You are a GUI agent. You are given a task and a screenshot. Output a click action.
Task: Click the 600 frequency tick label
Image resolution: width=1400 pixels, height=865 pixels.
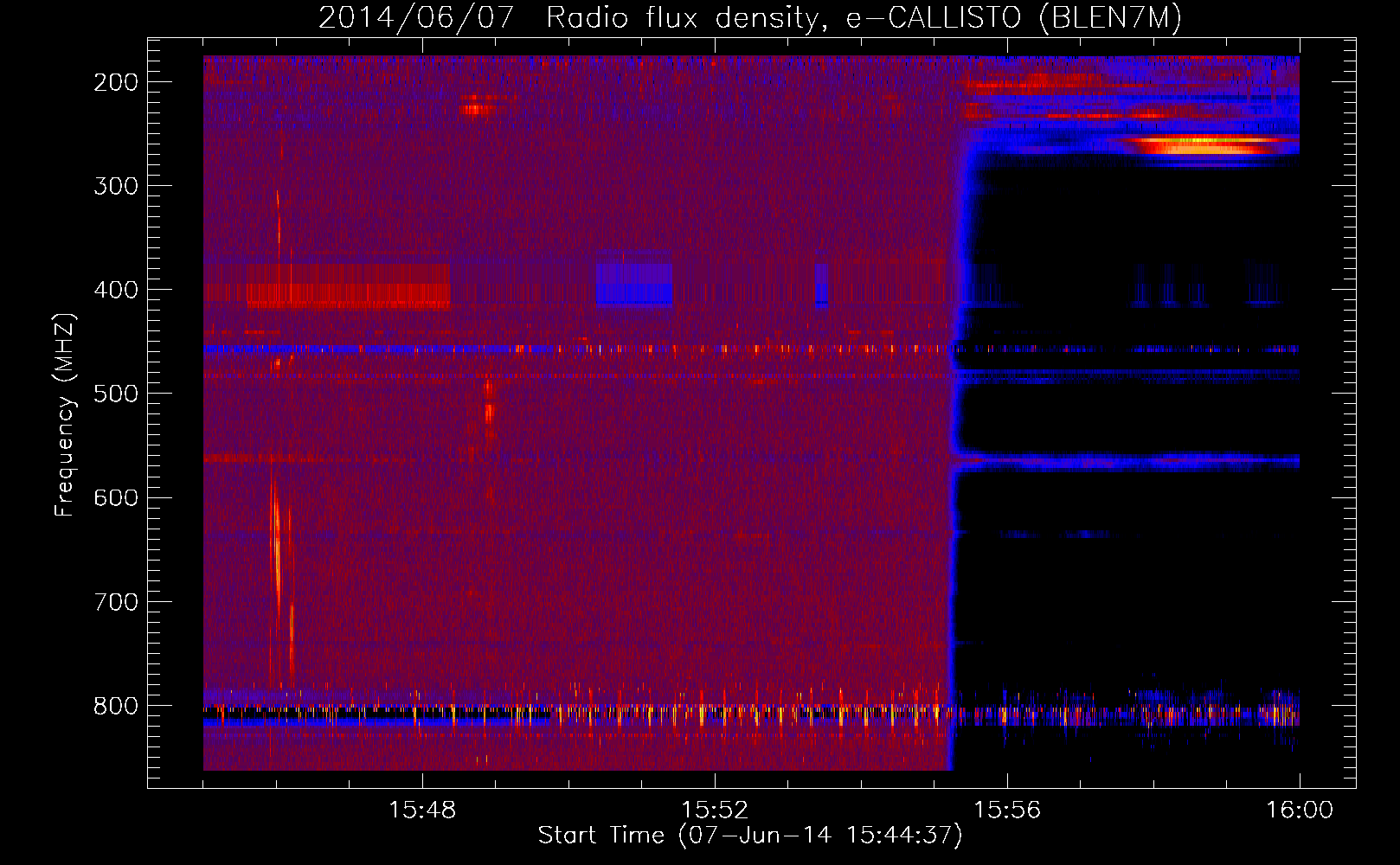pyautogui.click(x=116, y=497)
